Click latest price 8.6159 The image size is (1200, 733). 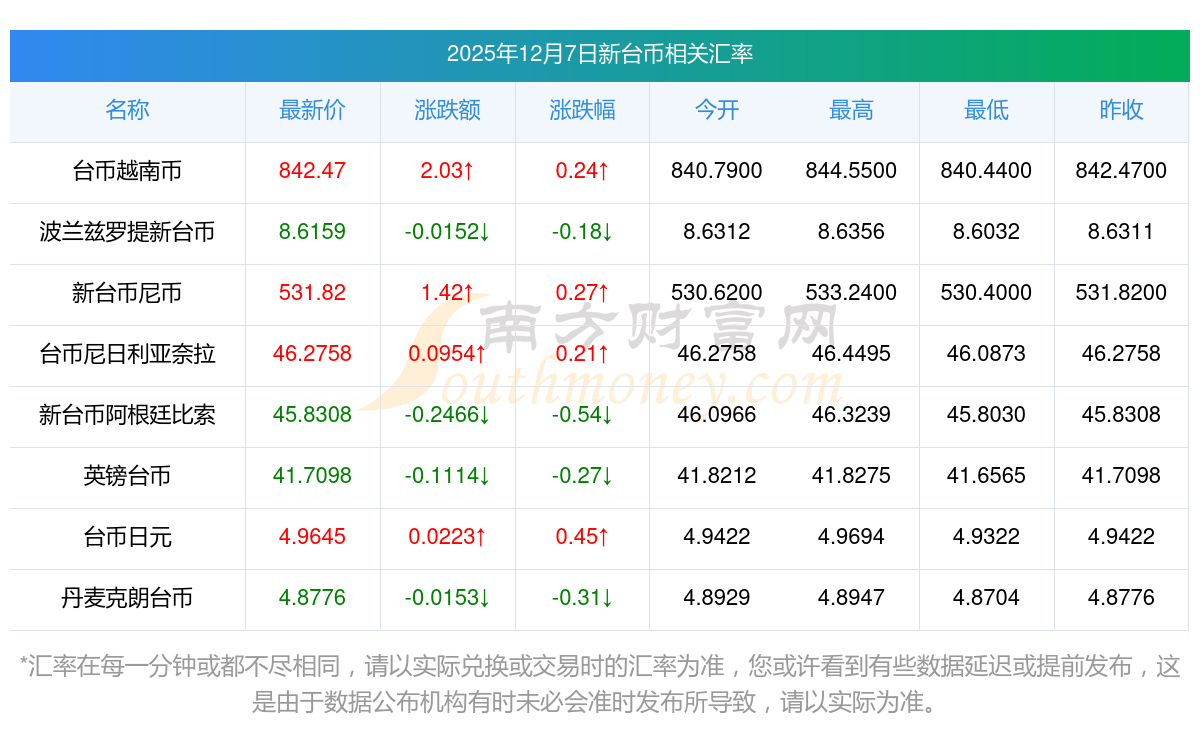point(312,232)
